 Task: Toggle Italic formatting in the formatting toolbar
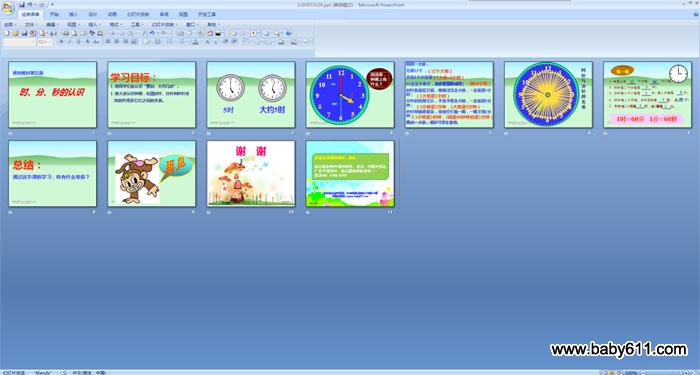tap(70, 42)
